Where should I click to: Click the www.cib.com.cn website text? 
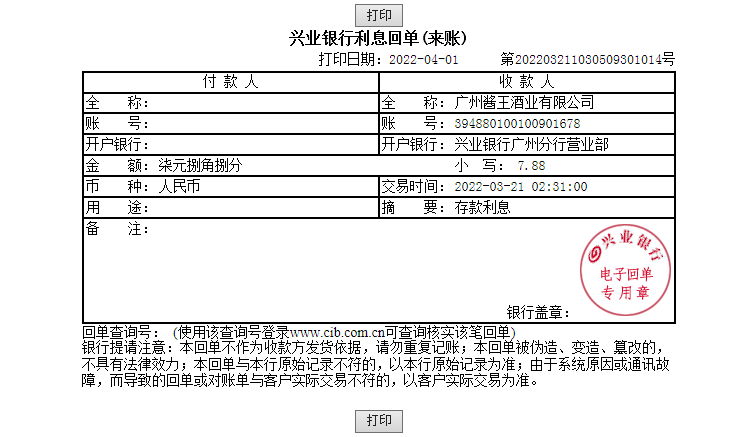click(337, 333)
